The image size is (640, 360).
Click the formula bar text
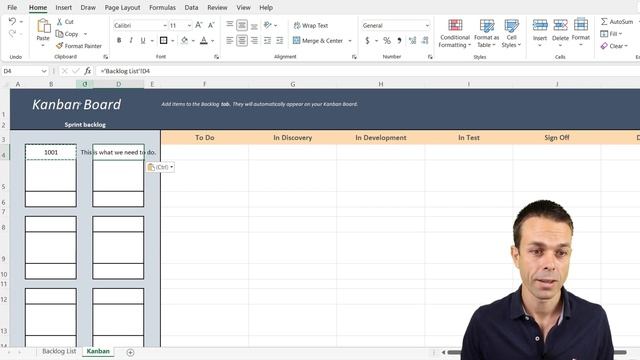tap(125, 71)
